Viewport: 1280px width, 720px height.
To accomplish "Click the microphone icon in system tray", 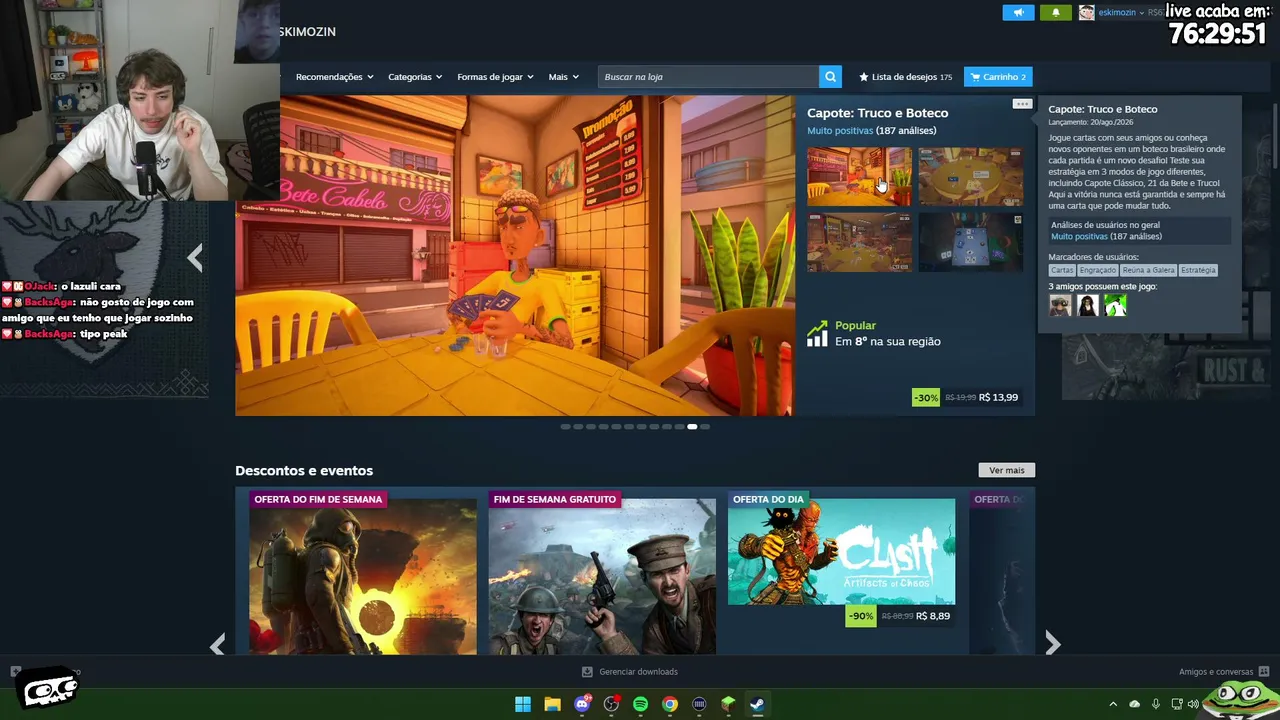I will pyautogui.click(x=1156, y=704).
